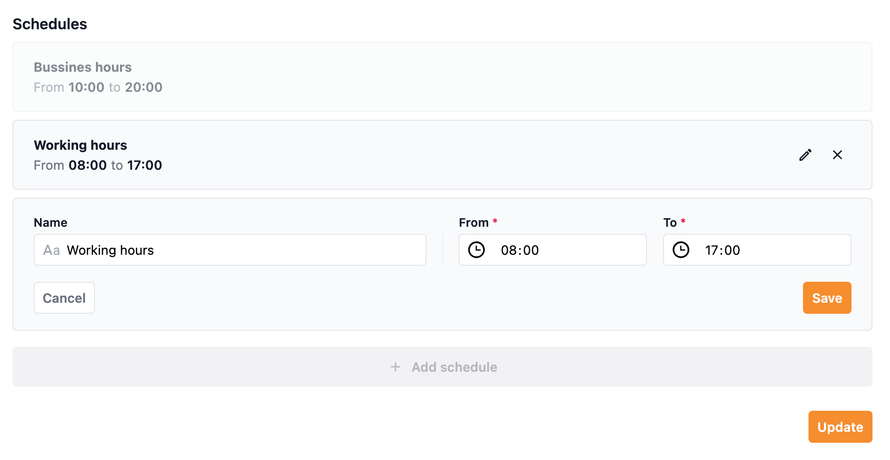Click the plus icon beside Add schedule
The width and height of the screenshot is (890, 460).
[395, 367]
